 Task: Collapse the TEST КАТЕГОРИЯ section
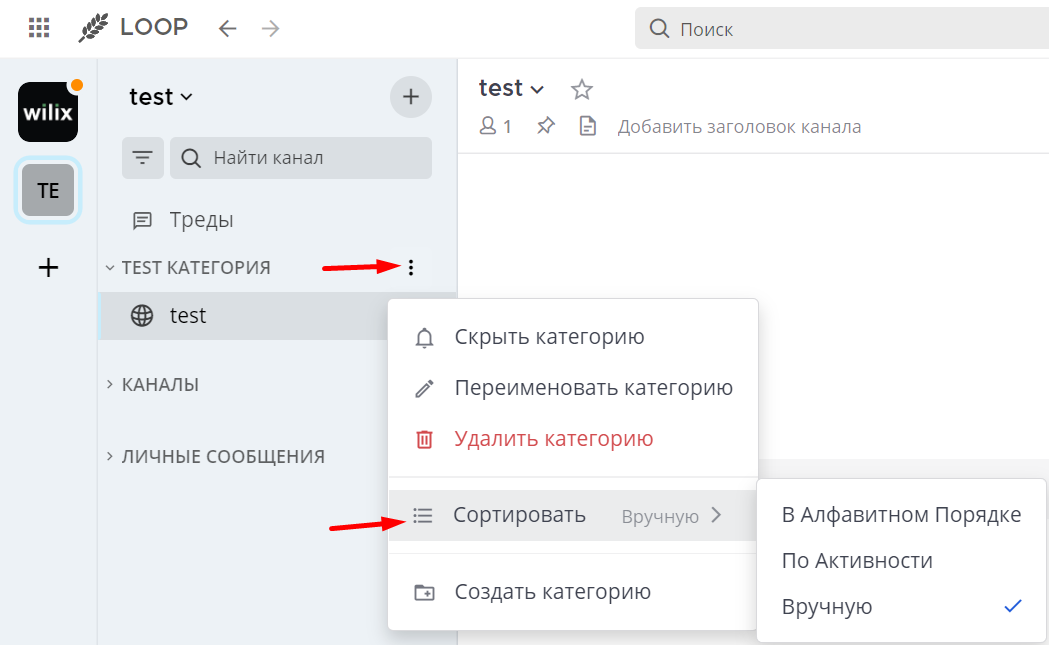coord(110,267)
